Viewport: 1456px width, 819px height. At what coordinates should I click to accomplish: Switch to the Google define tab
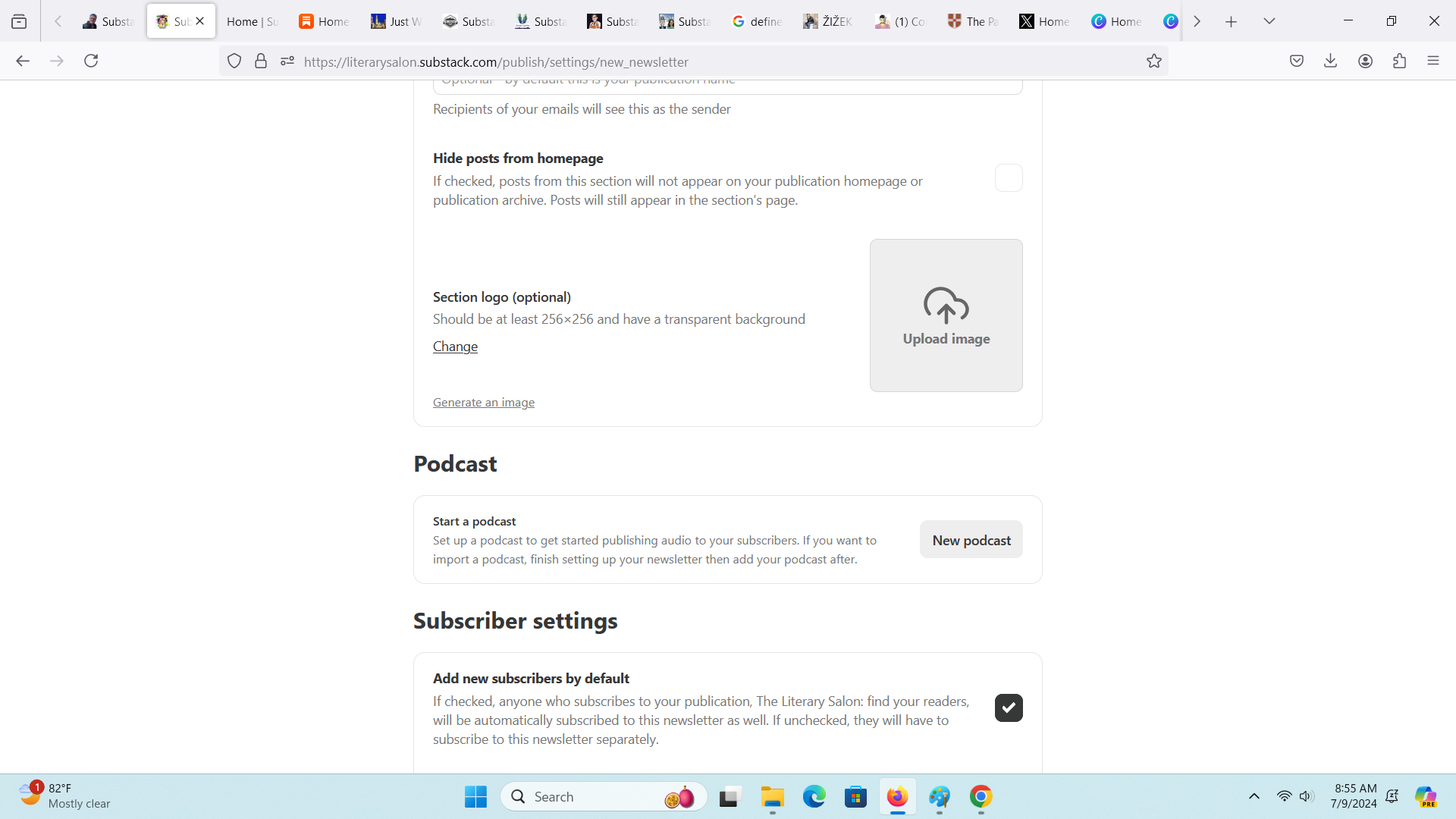click(757, 21)
